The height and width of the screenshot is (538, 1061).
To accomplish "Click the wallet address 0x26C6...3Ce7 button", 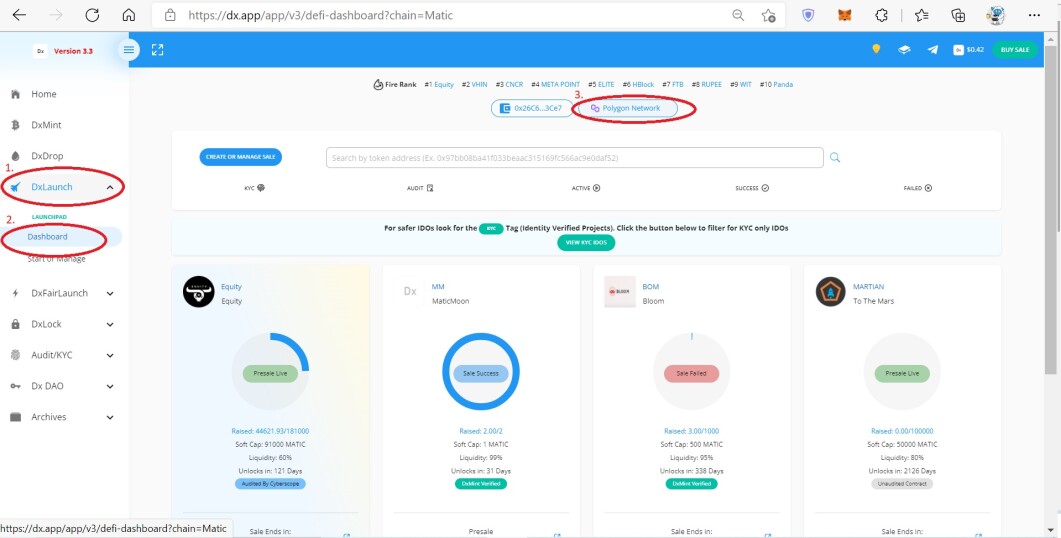I will (531, 108).
